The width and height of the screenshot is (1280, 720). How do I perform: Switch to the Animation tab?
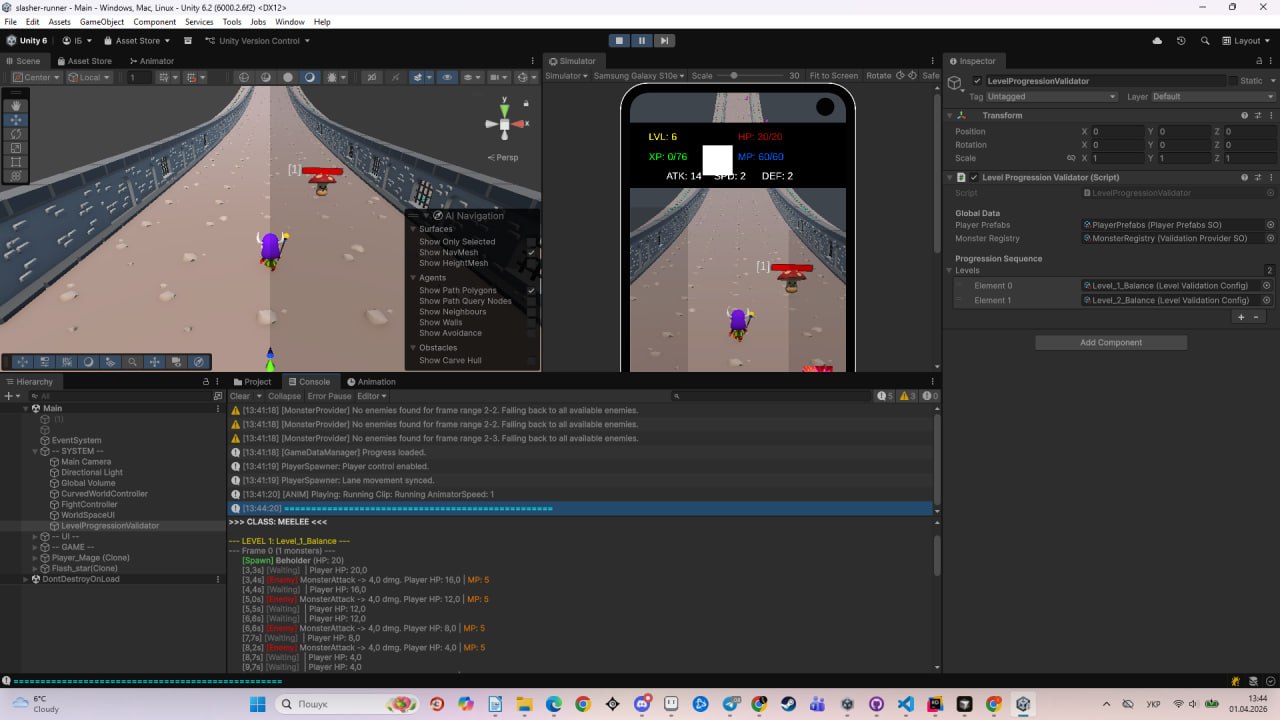point(371,382)
